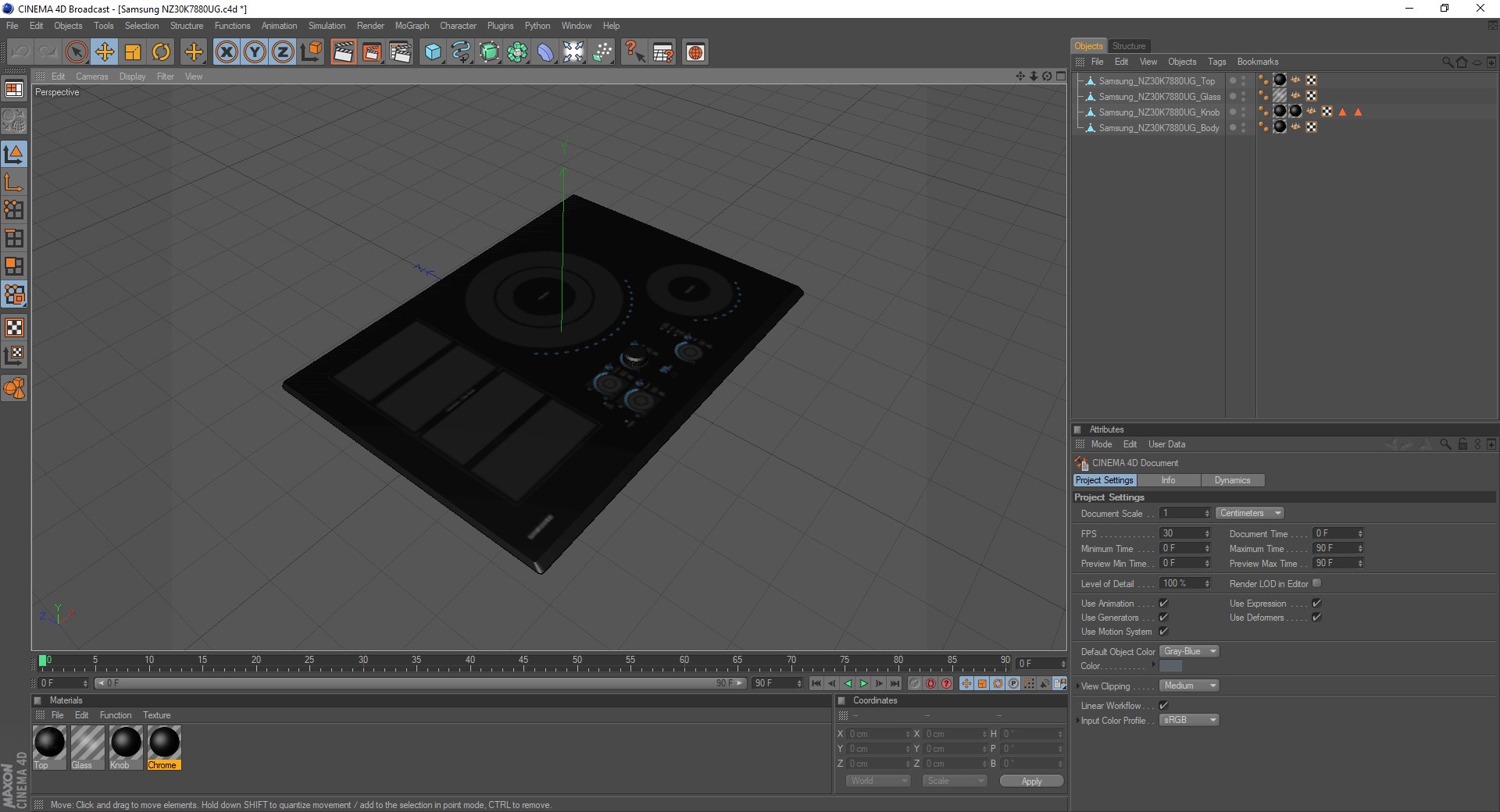1500x812 pixels.
Task: Render to Picture Viewer
Action: coord(372,52)
